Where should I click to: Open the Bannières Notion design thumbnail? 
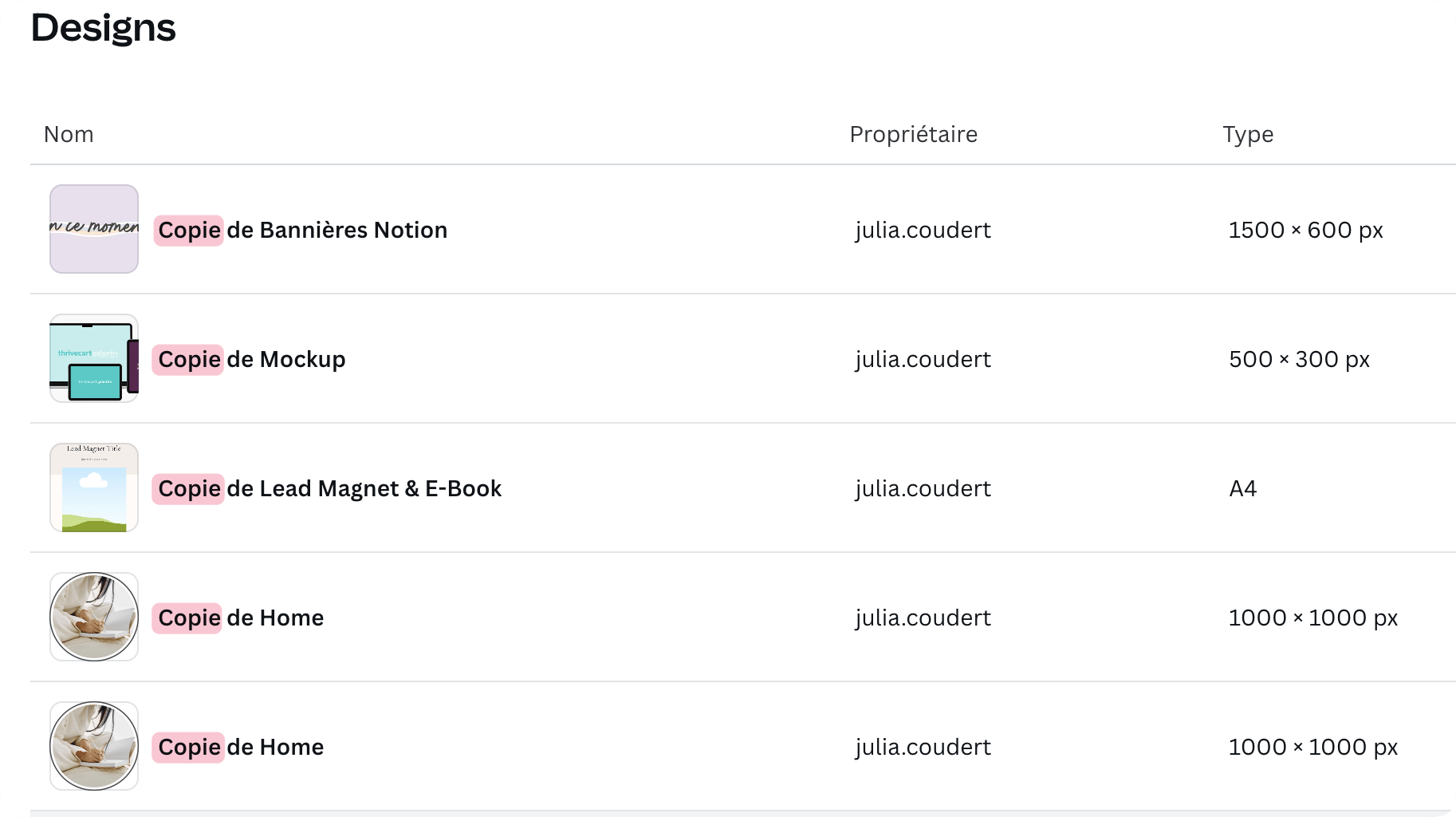pos(94,229)
